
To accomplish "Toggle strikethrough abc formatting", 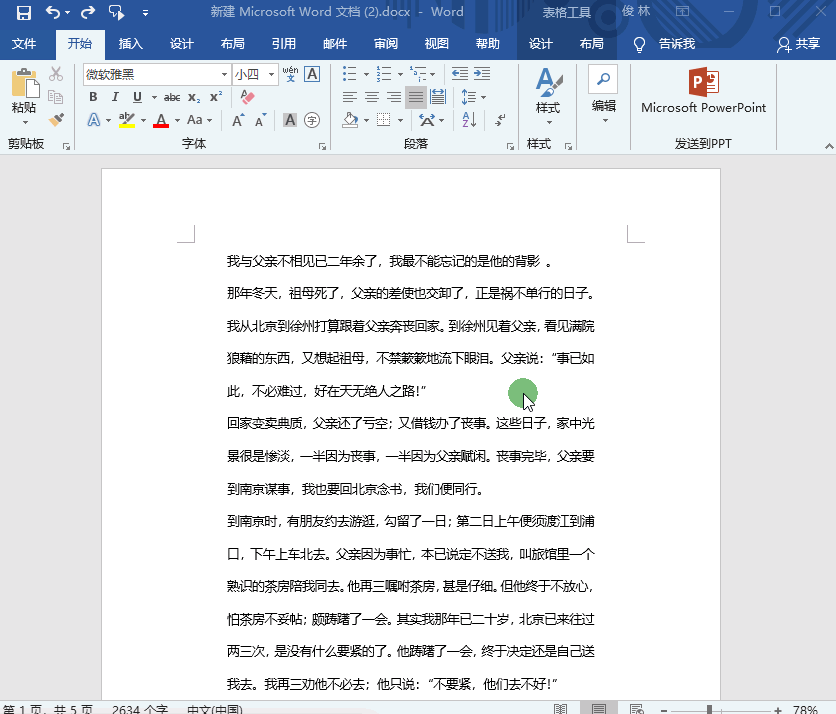I will [171, 97].
